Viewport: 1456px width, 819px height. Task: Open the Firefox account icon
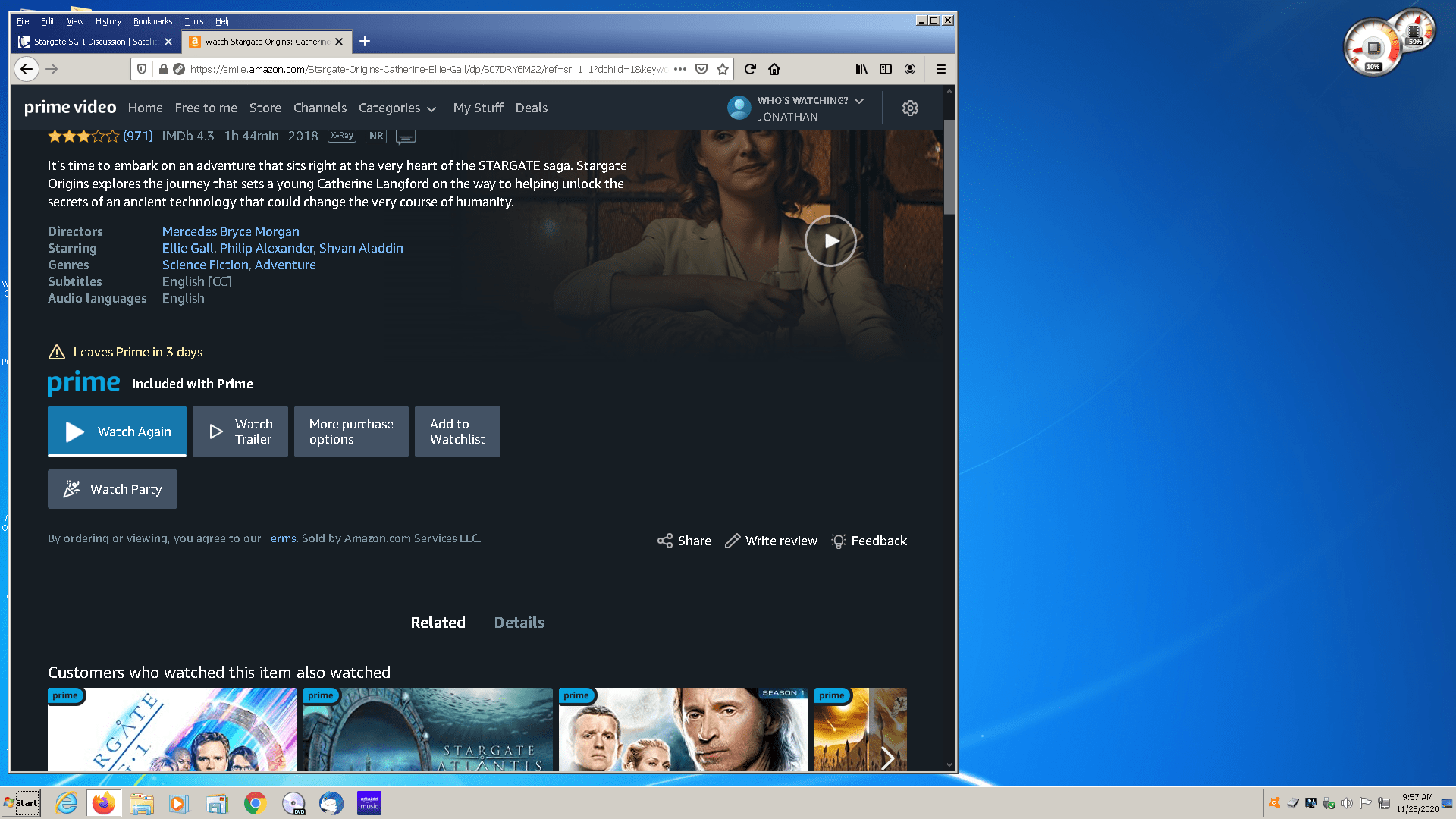tap(910, 69)
